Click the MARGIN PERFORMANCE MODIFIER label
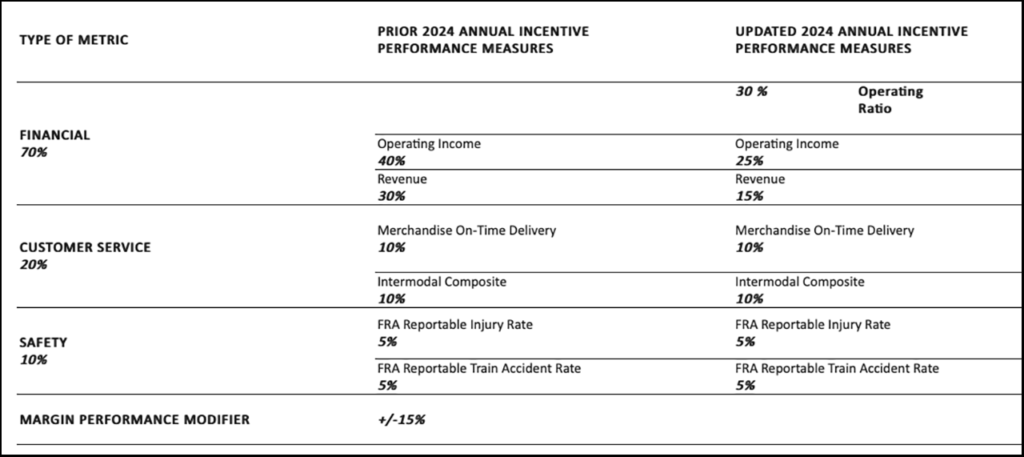The width and height of the screenshot is (1024, 457). pos(135,419)
